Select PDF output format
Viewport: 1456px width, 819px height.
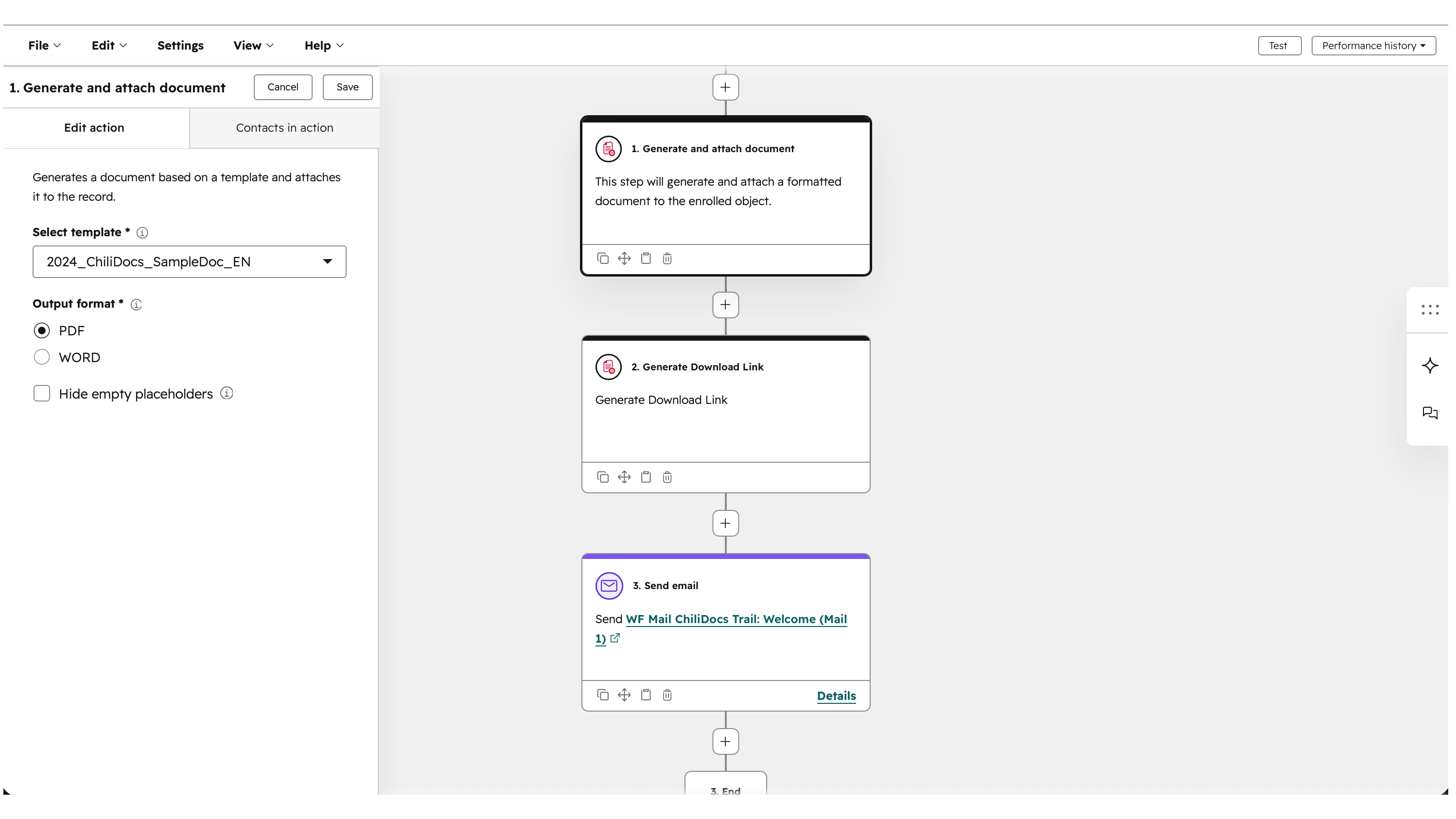point(42,331)
